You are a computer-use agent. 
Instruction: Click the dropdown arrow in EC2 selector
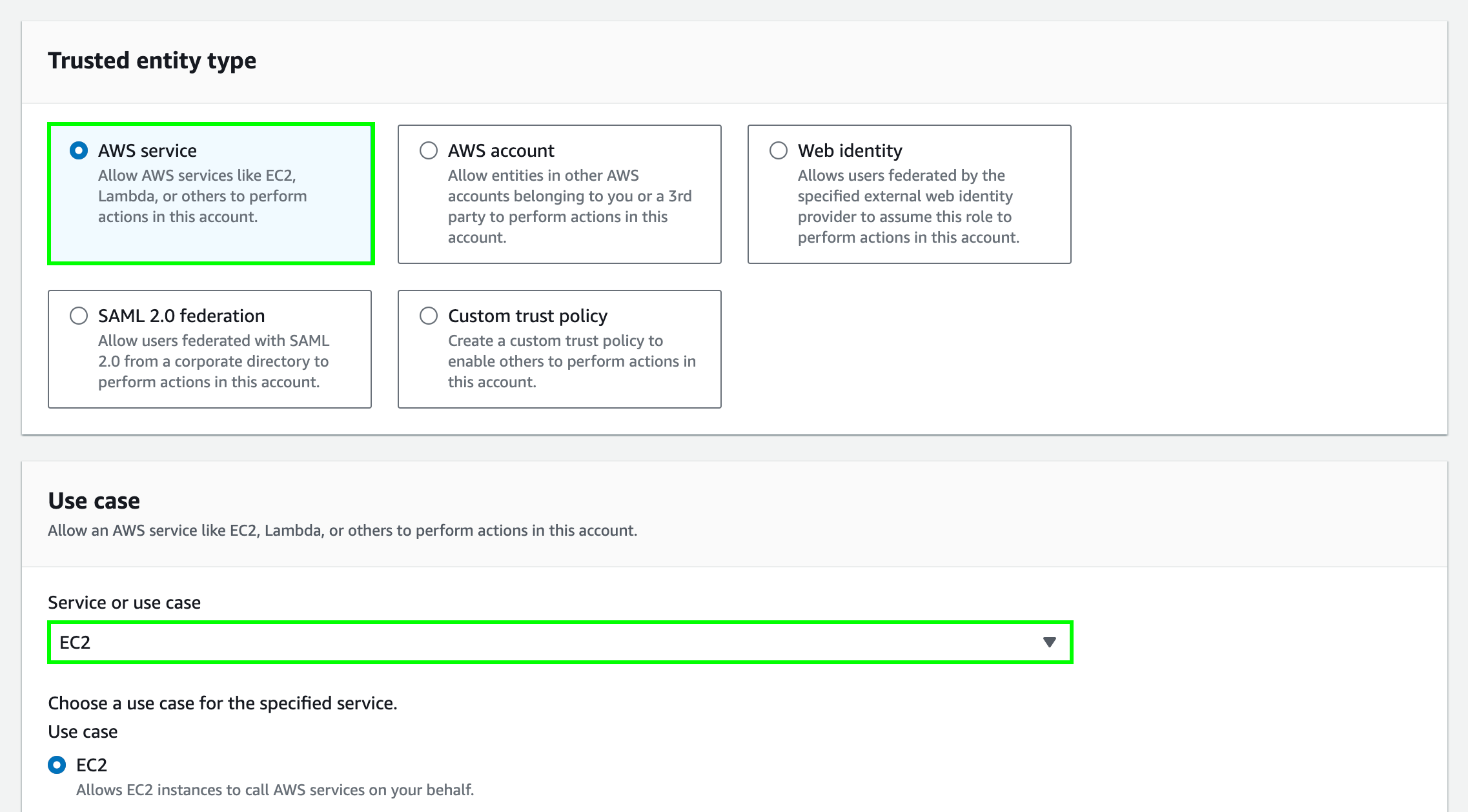click(x=1050, y=642)
